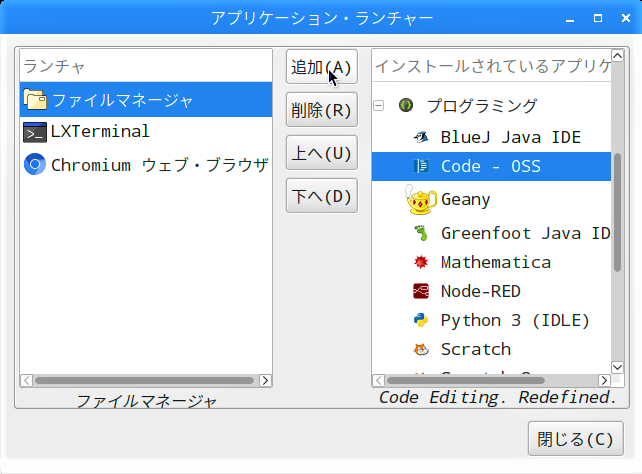Select LXTerminal in launcher list
The height and width of the screenshot is (474, 642).
click(x=146, y=132)
